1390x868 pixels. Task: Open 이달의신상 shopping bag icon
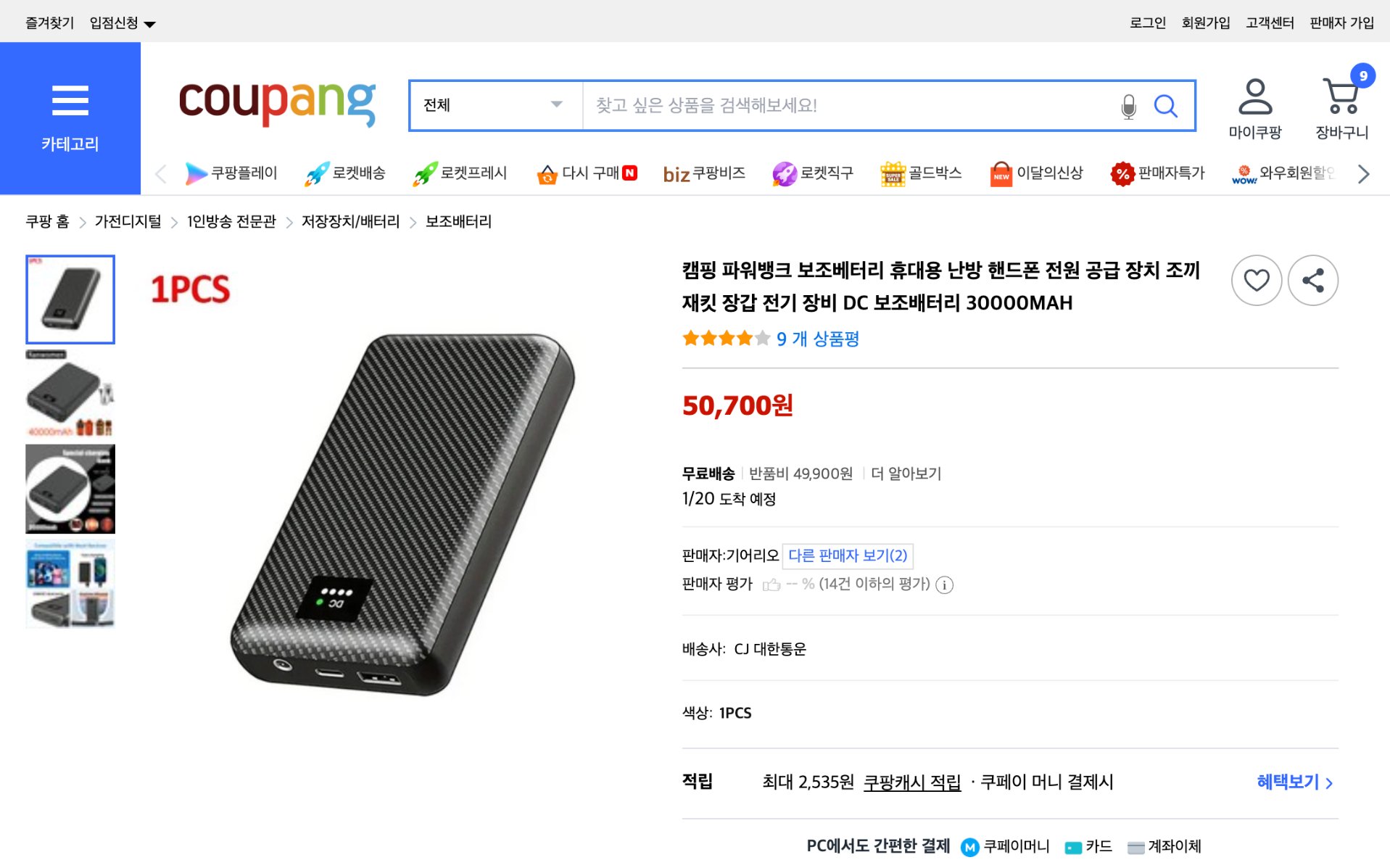1001,173
